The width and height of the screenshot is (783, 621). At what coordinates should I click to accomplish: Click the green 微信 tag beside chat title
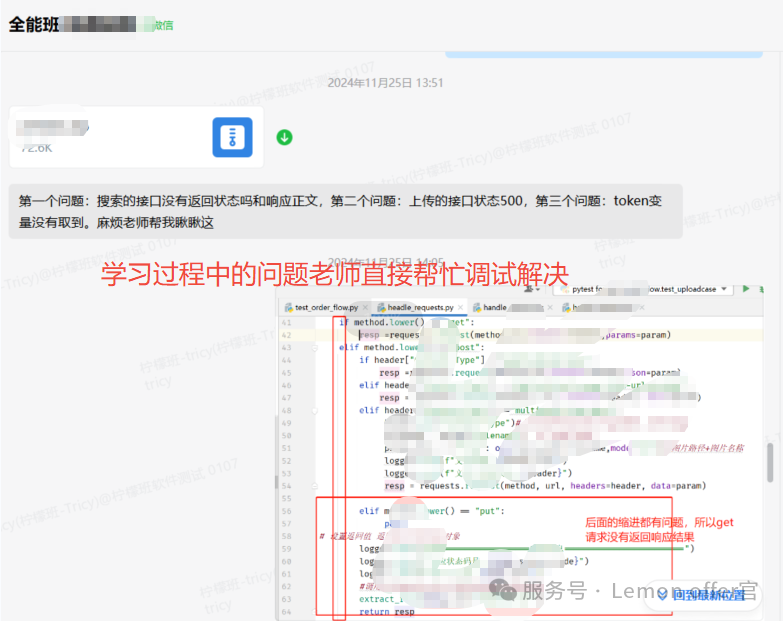tap(163, 25)
